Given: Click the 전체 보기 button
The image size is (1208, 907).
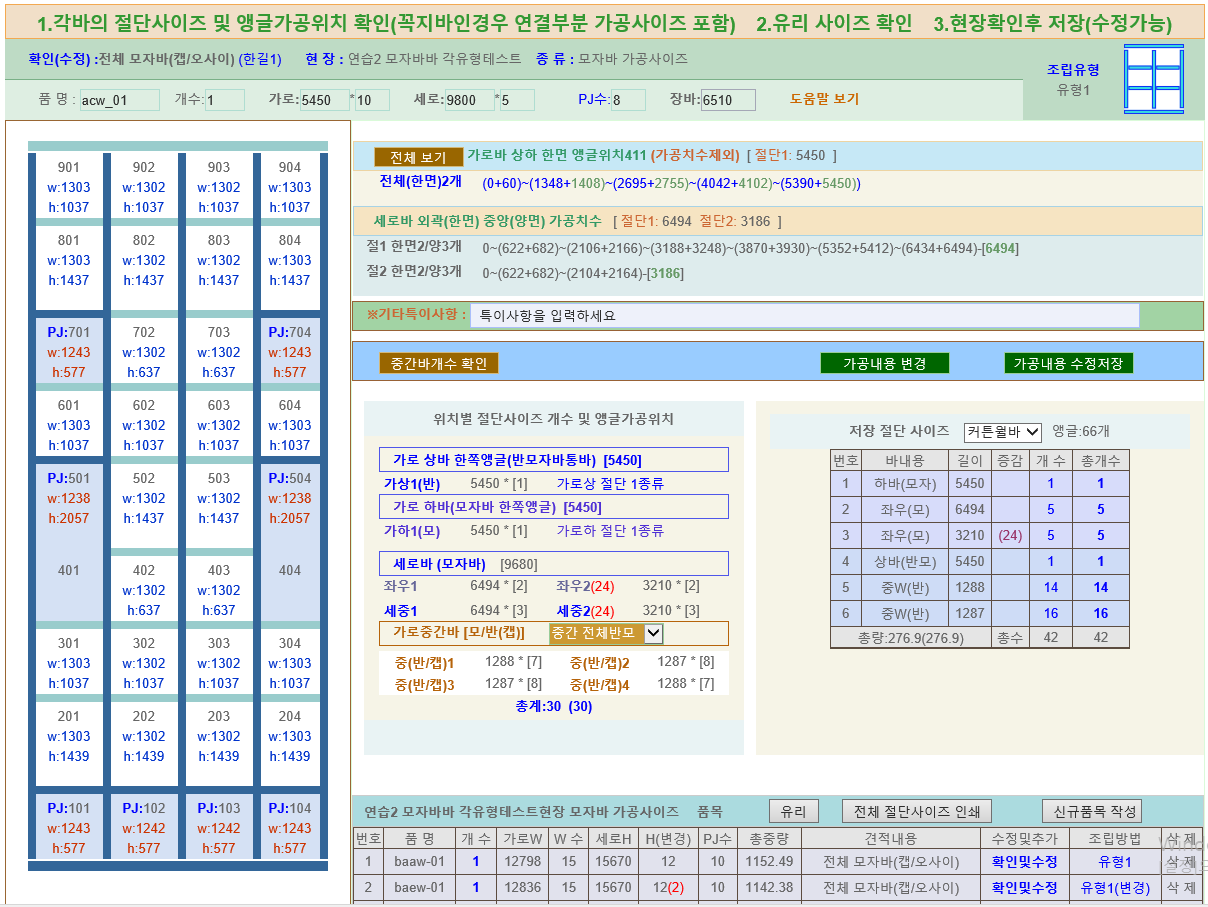Looking at the screenshot, I should pyautogui.click(x=419, y=157).
